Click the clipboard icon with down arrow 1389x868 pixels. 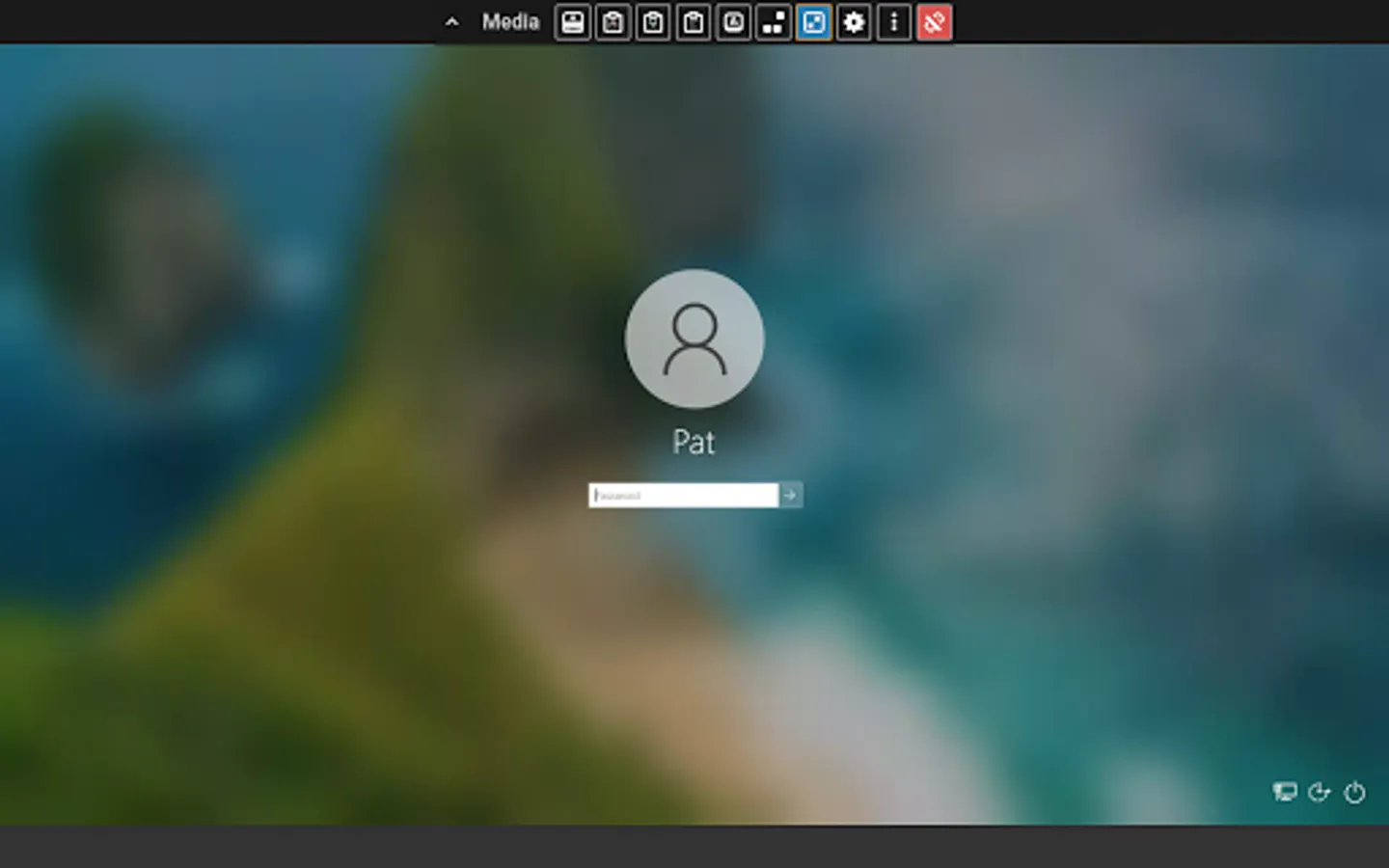click(x=653, y=22)
